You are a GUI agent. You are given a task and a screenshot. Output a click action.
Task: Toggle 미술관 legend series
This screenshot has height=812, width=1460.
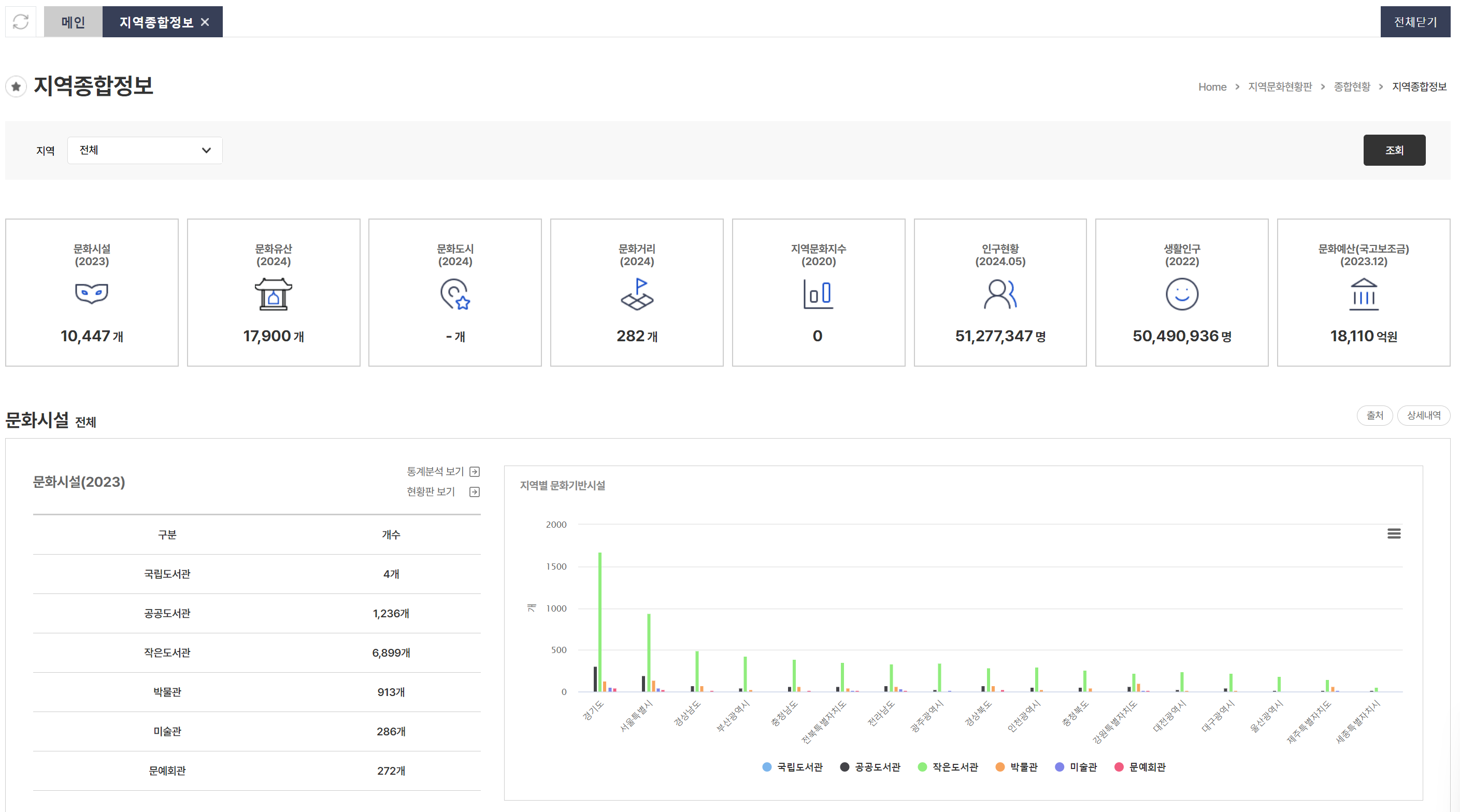(x=1076, y=766)
